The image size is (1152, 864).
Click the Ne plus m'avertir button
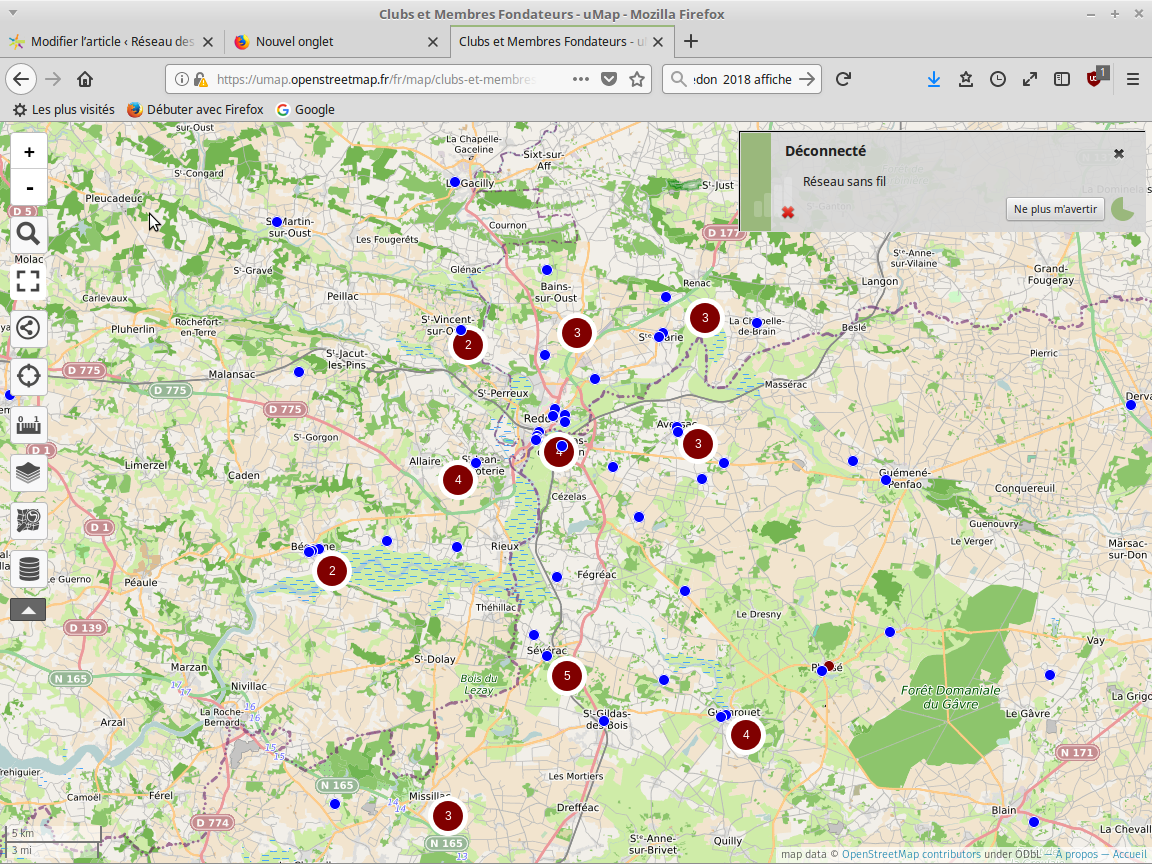click(x=1055, y=209)
